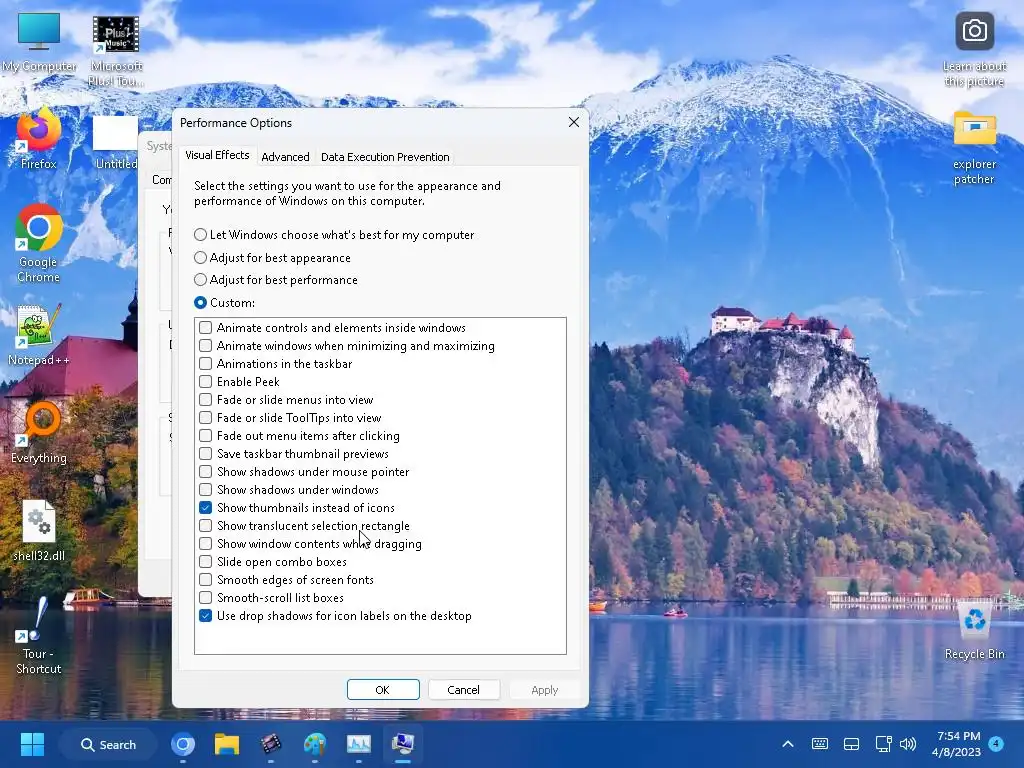This screenshot has height=768, width=1024.
Task: Select the shell32.dll file icon
Action: tap(39, 531)
